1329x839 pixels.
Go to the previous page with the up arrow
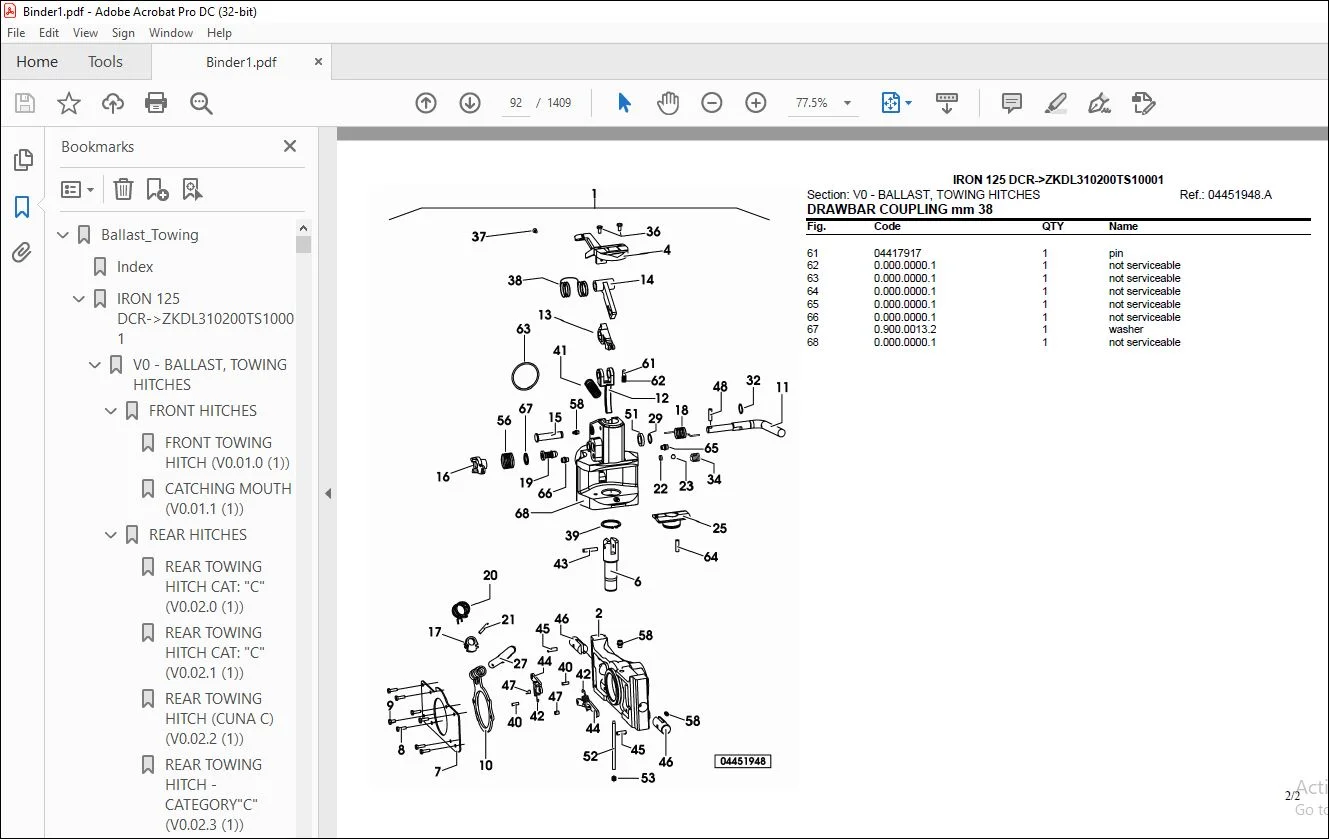(426, 103)
